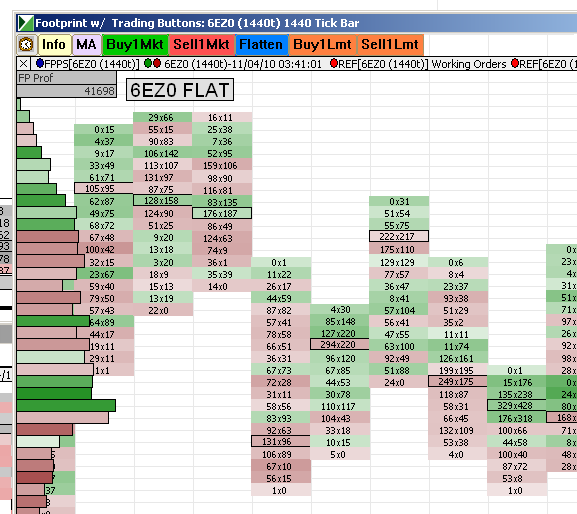Click the X close legend box
The width and height of the screenshot is (577, 514).
[23, 64]
